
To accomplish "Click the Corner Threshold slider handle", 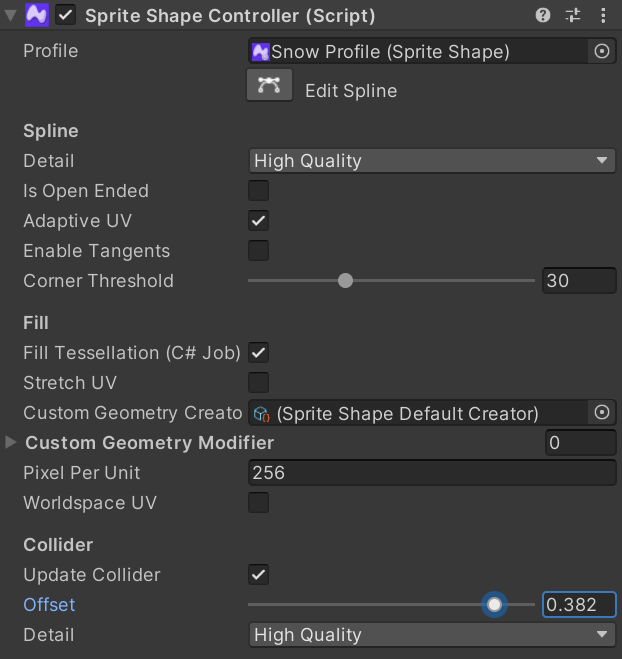I will pyautogui.click(x=345, y=281).
